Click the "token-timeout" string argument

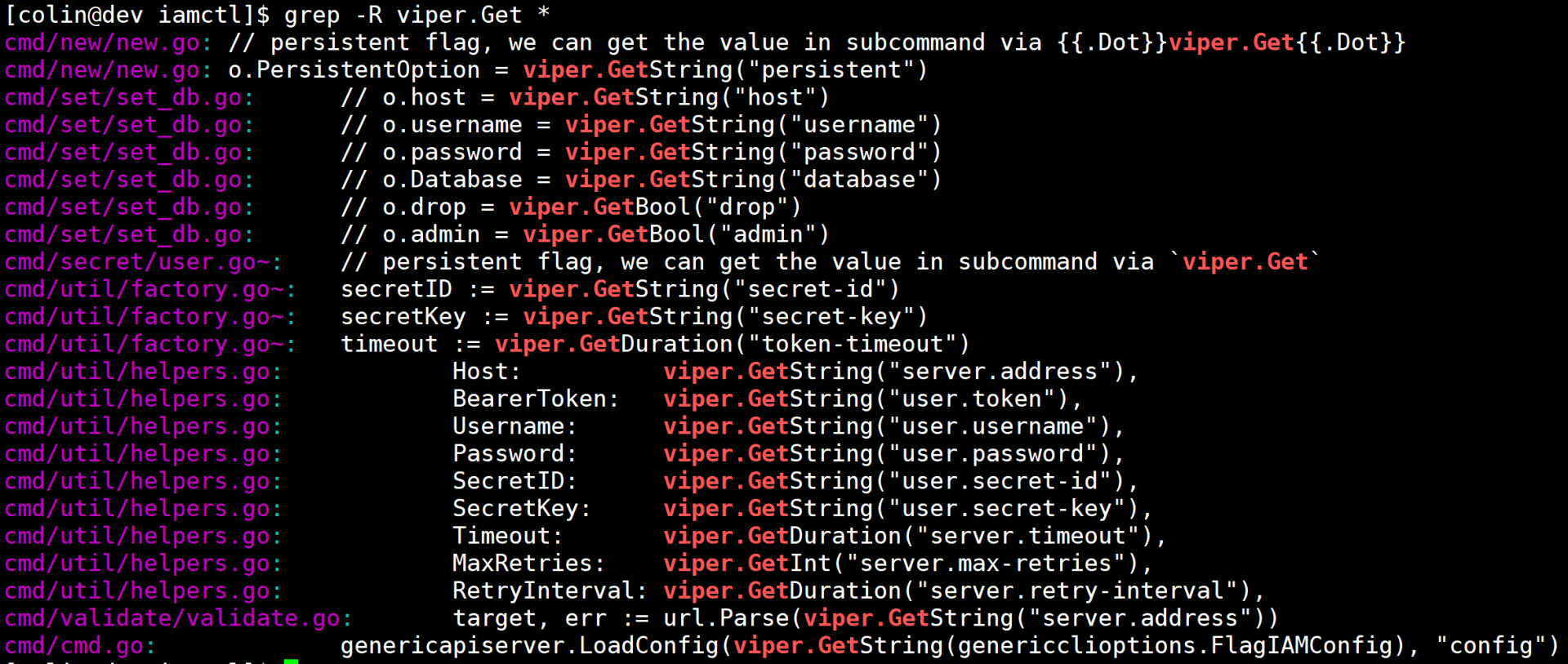(x=852, y=345)
